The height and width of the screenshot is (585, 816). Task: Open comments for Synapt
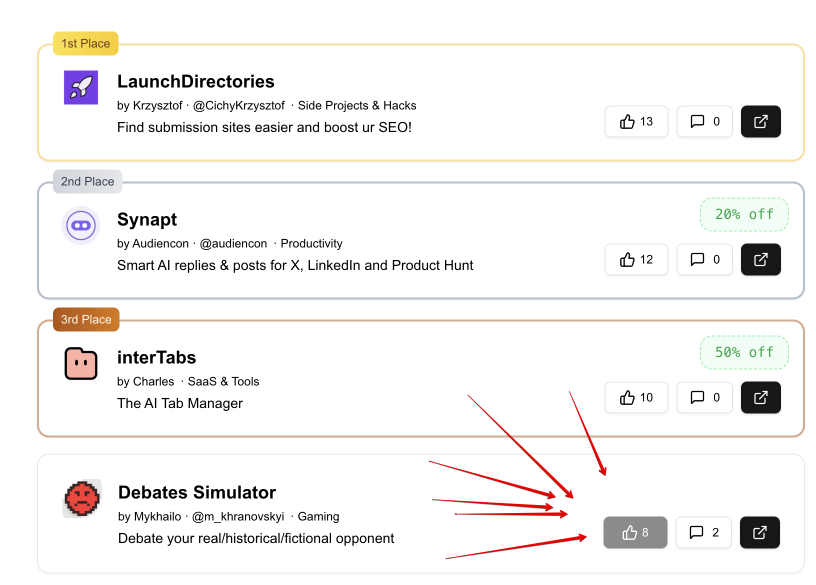[705, 260]
